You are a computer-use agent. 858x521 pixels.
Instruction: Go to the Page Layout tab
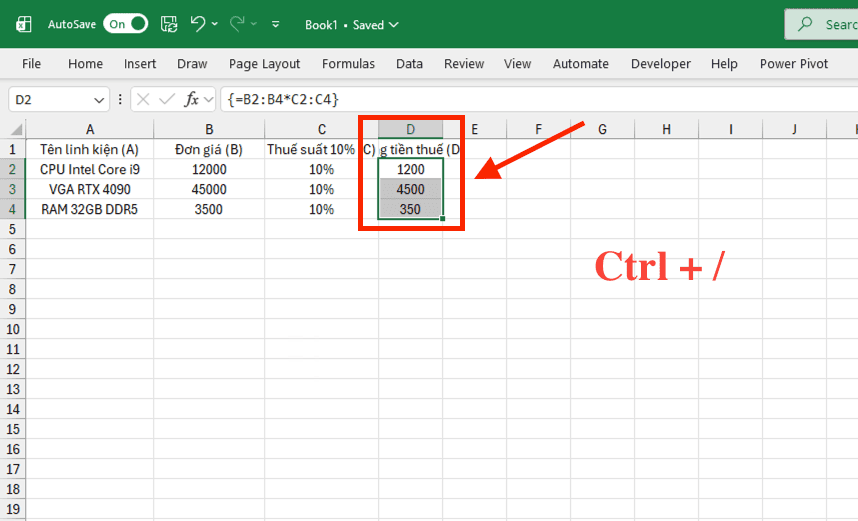[264, 63]
